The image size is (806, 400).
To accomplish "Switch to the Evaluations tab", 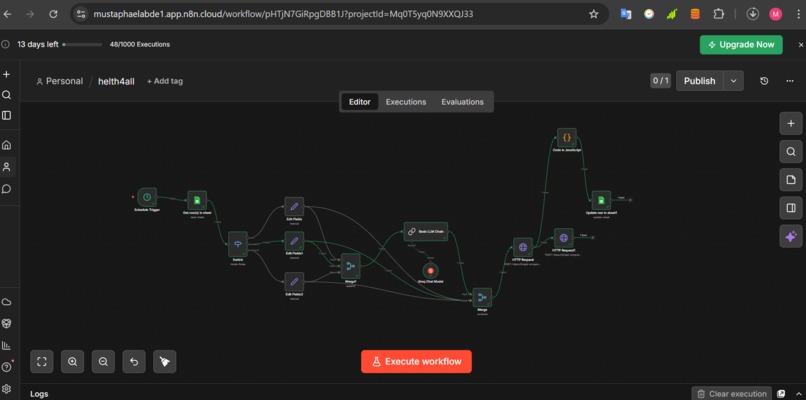I will click(x=462, y=102).
